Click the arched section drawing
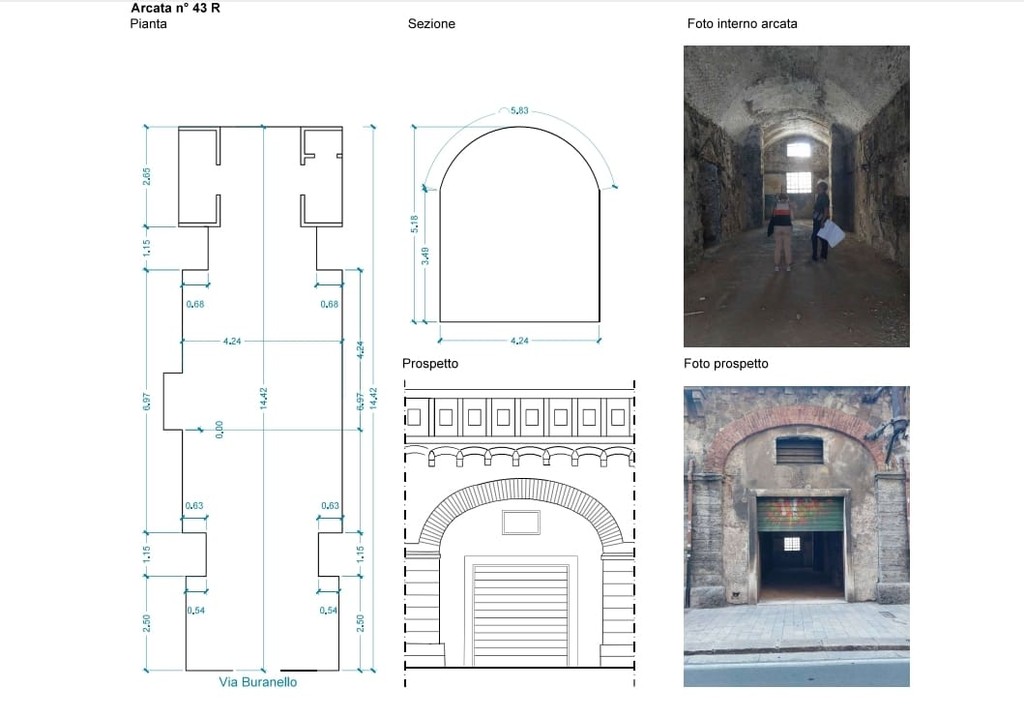 click(x=519, y=224)
